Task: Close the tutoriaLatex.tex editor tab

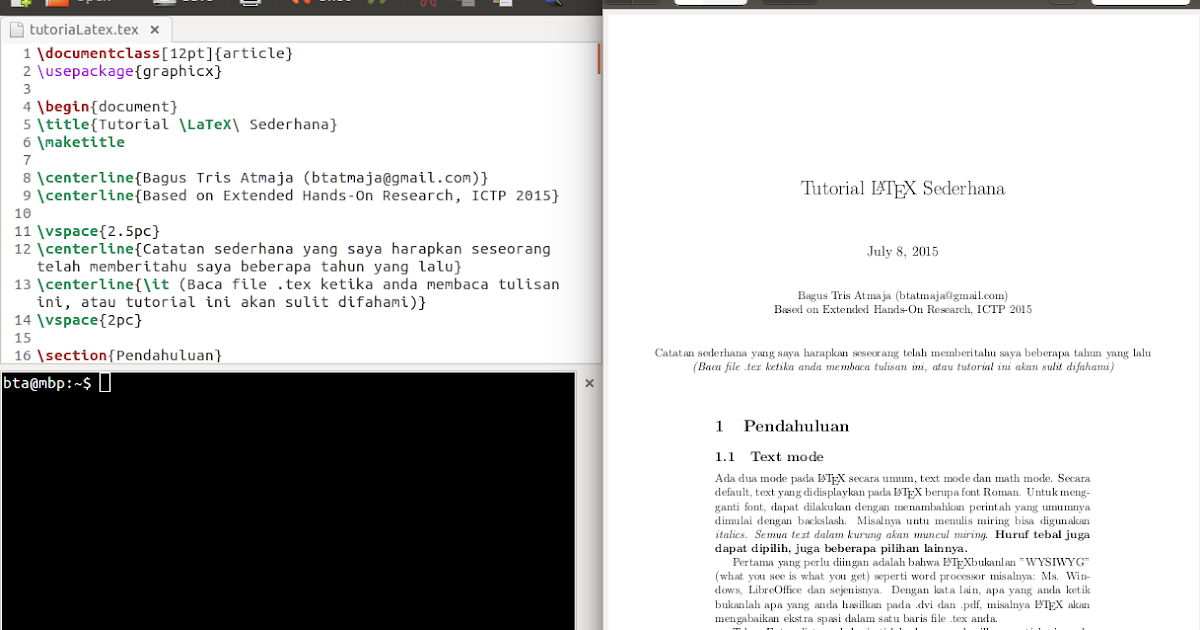Action: coord(154,29)
